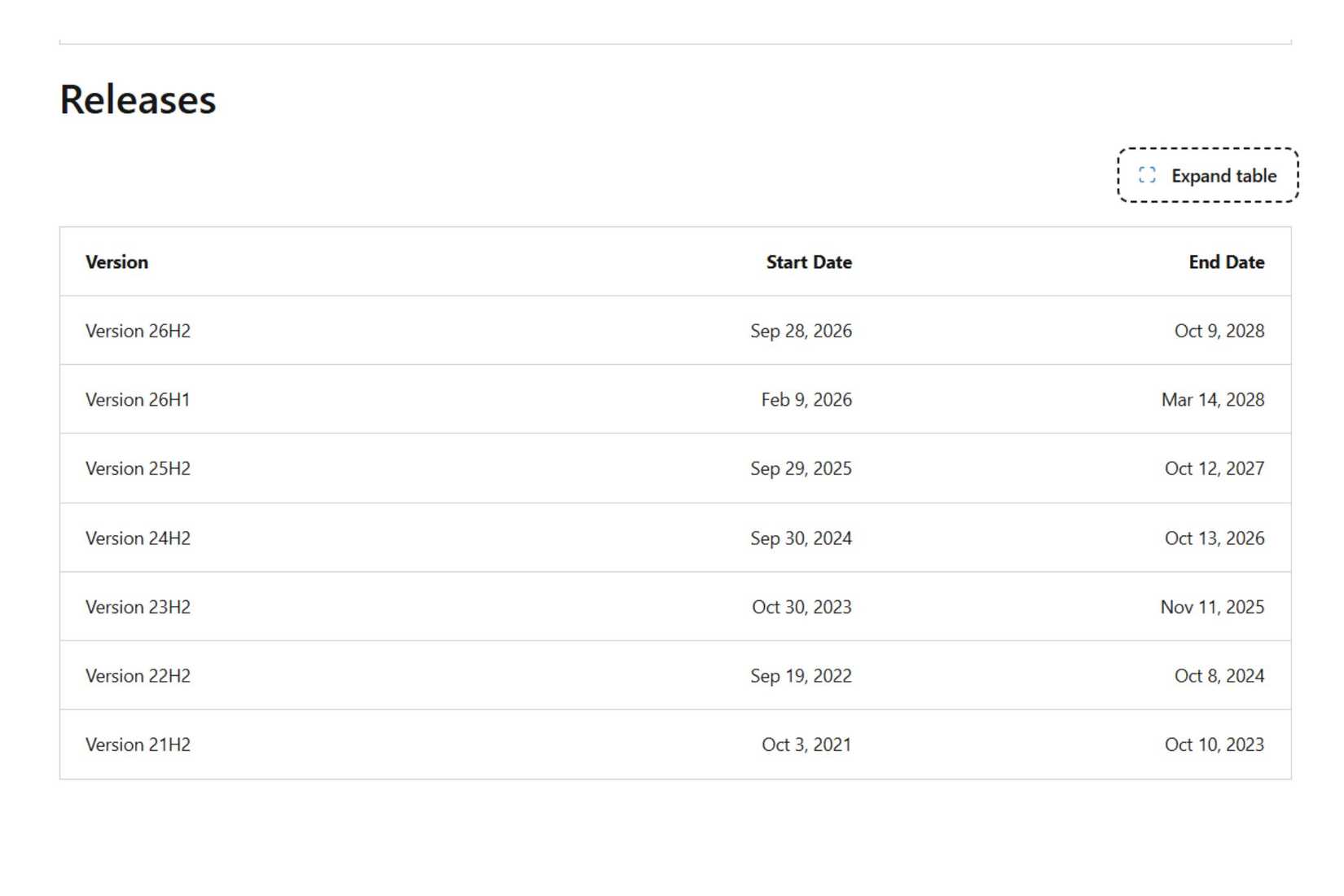Click the Releases heading

coord(138,100)
